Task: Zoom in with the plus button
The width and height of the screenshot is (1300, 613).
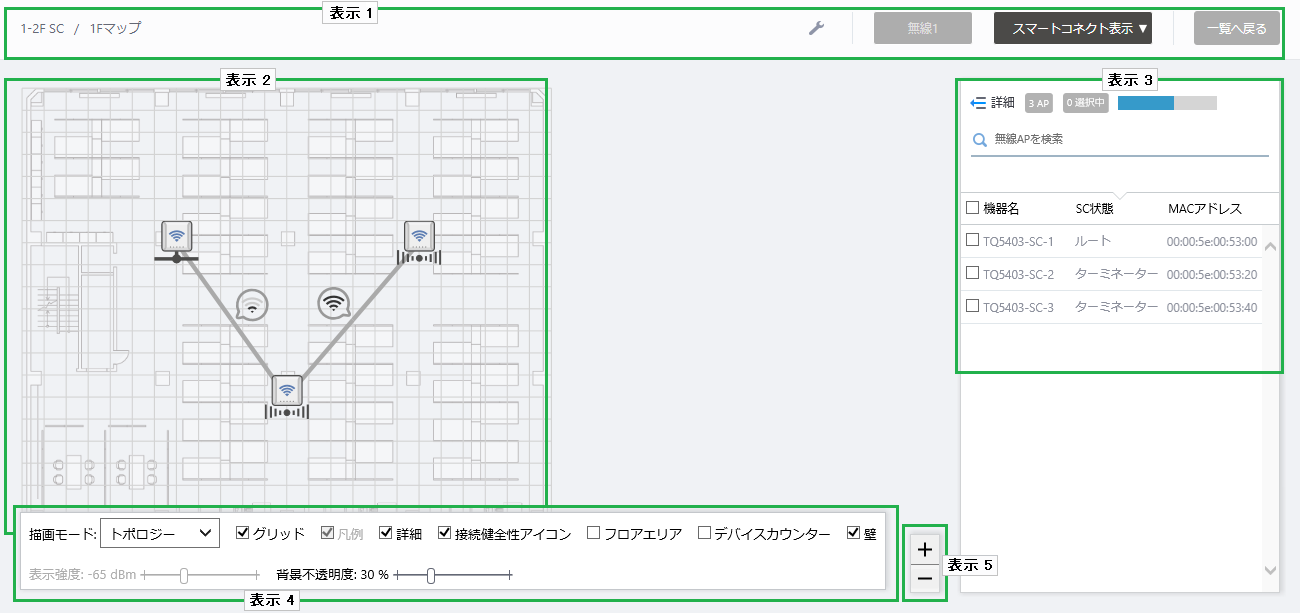Action: tap(925, 549)
